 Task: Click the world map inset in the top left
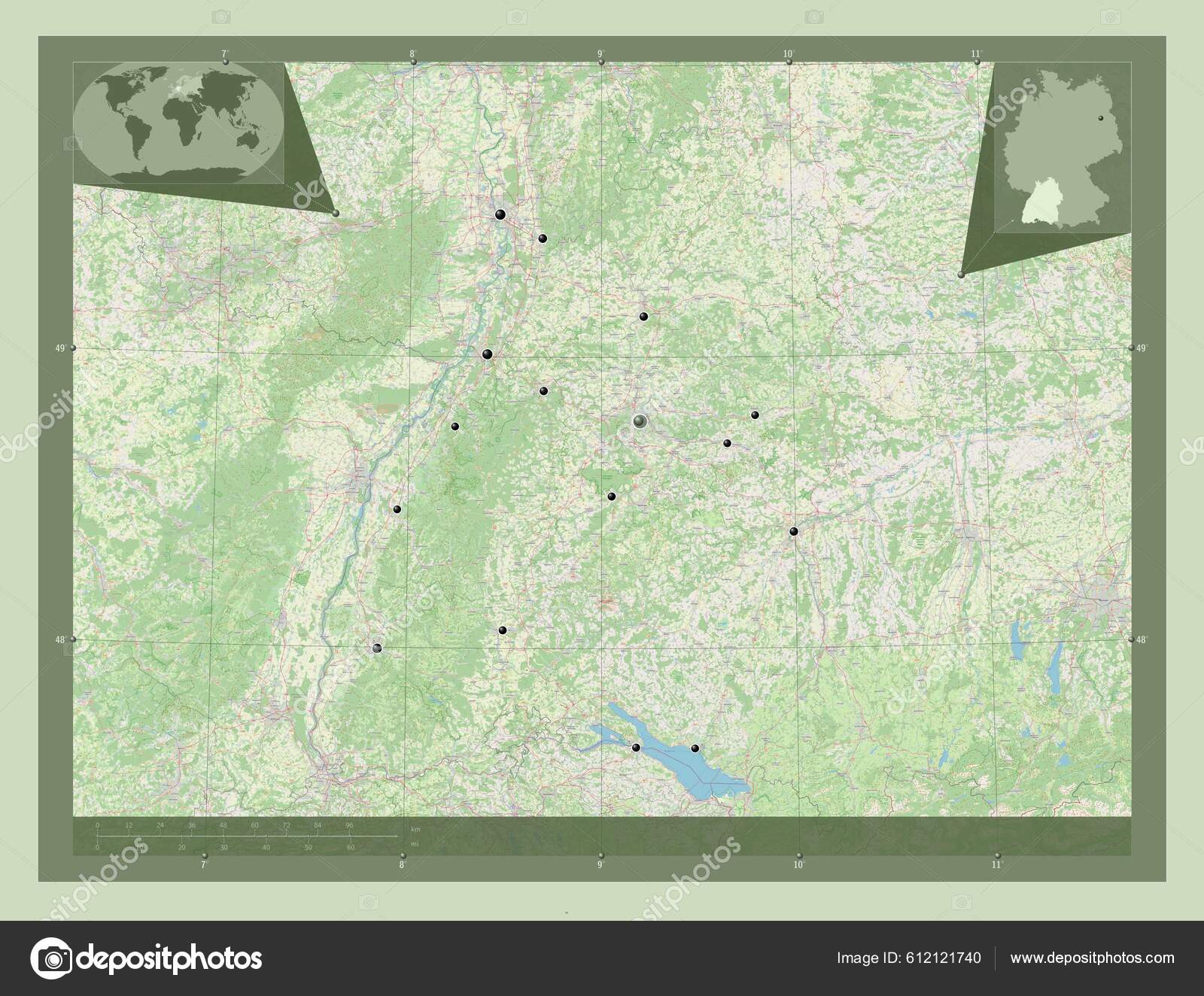click(181, 124)
